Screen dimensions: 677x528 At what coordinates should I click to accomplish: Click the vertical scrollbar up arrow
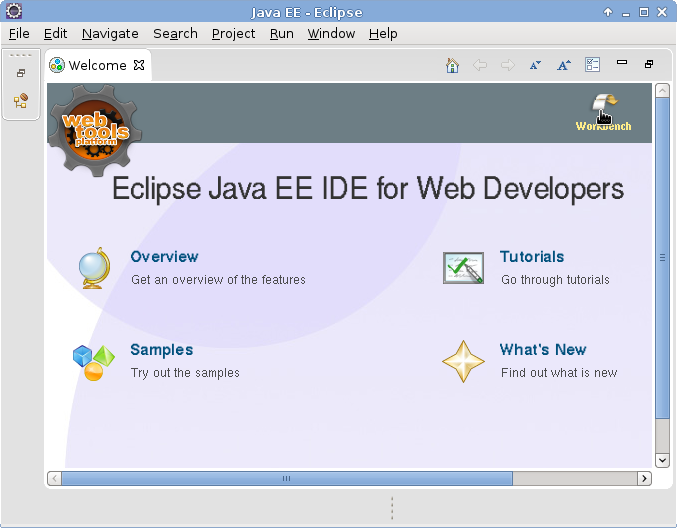point(662,91)
